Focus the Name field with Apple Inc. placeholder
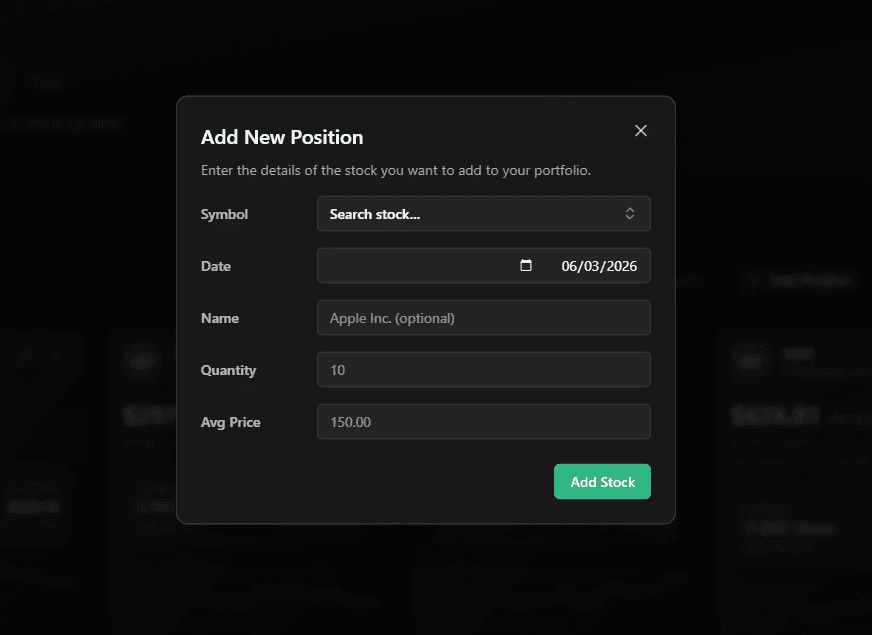The height and width of the screenshot is (635, 872). point(484,318)
